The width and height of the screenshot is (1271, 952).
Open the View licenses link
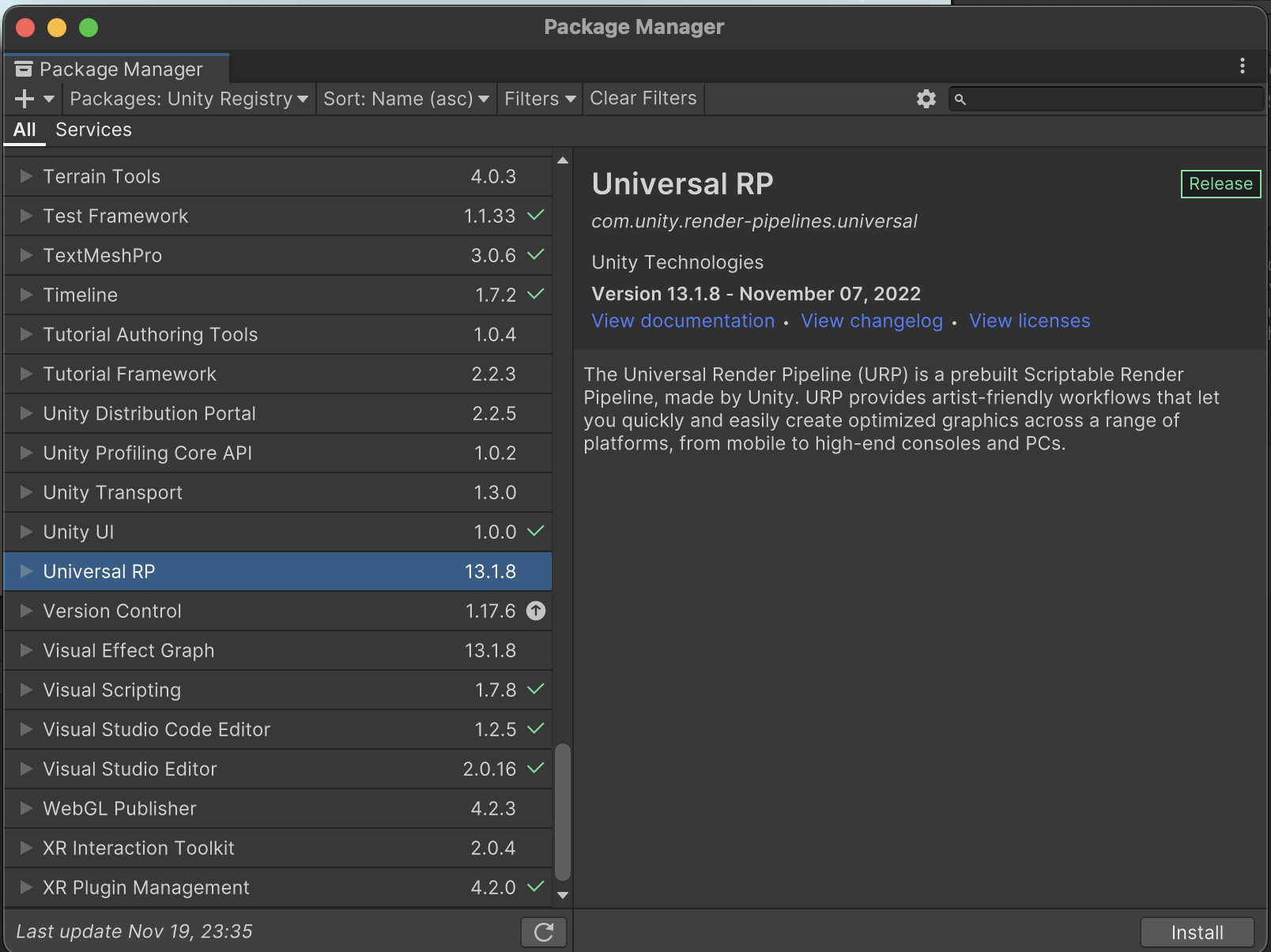click(1030, 321)
